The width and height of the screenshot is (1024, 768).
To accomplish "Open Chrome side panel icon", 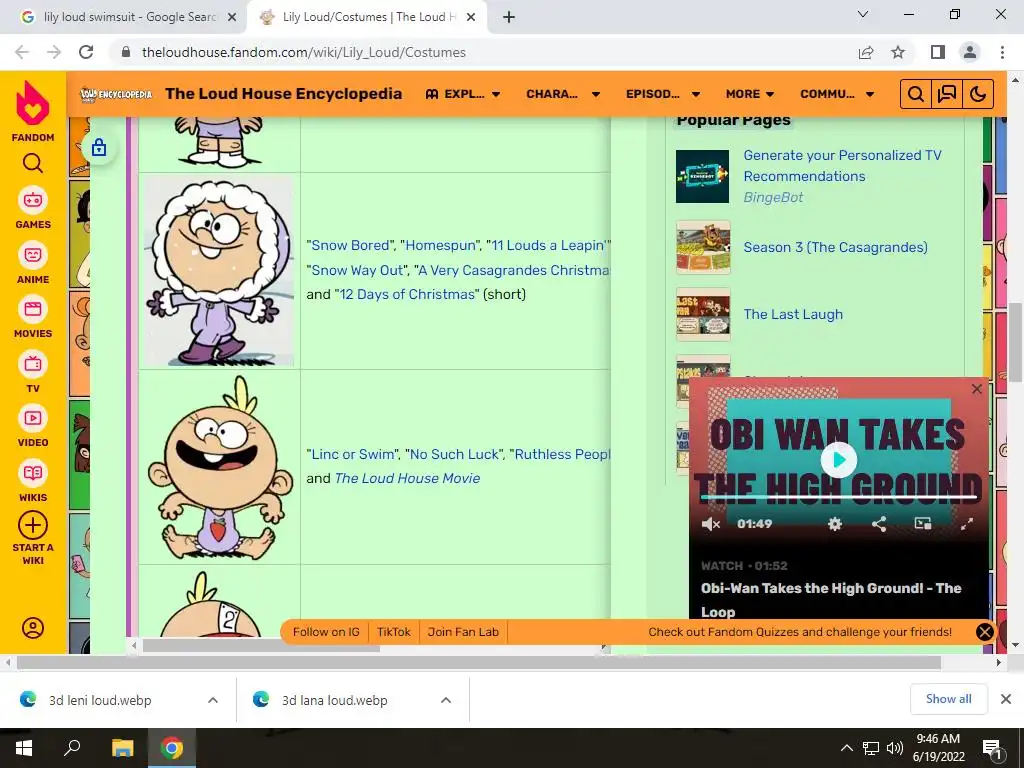I will pos(938,52).
